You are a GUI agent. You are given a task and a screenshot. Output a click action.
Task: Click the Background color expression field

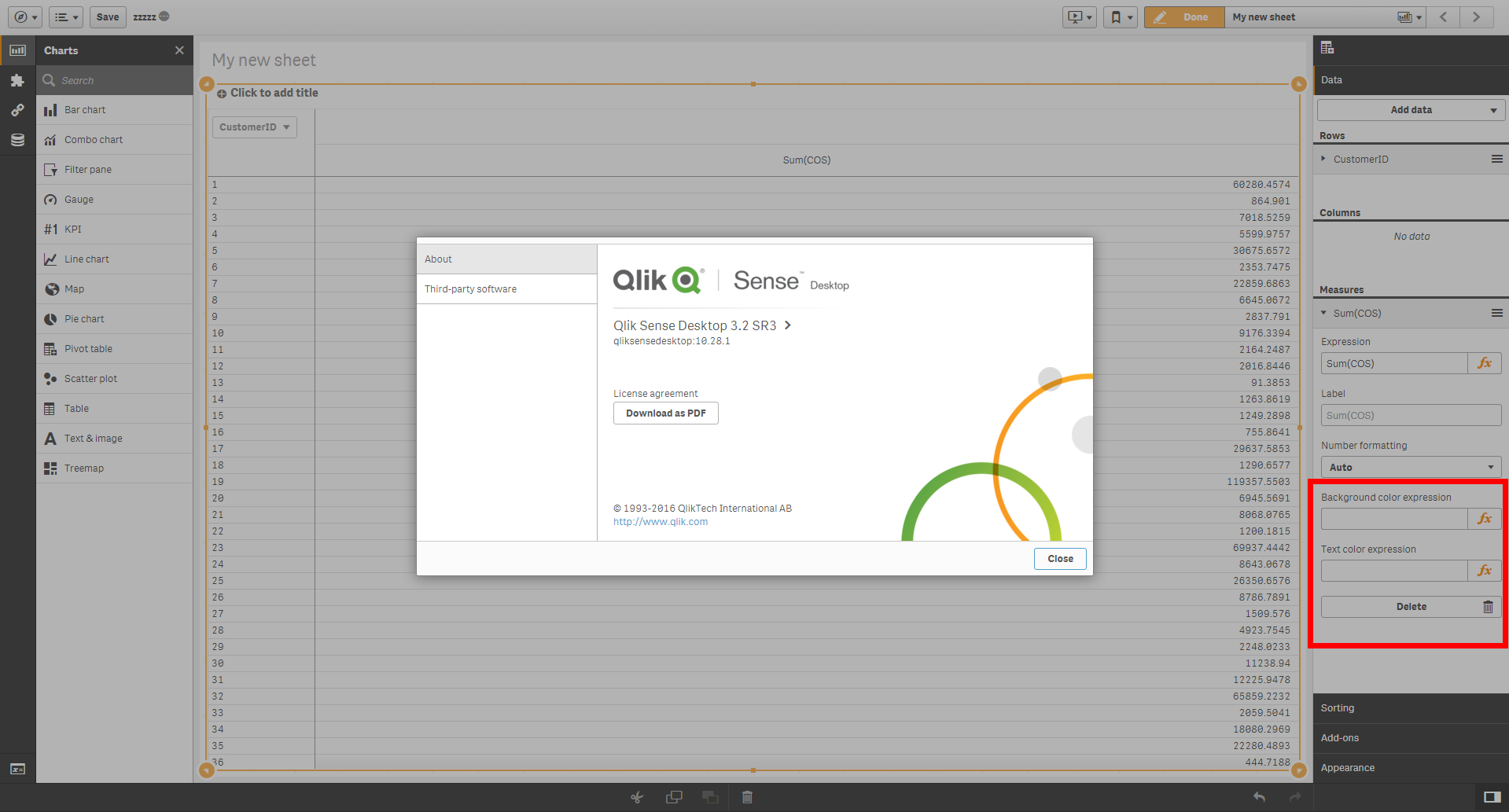tap(1394, 519)
